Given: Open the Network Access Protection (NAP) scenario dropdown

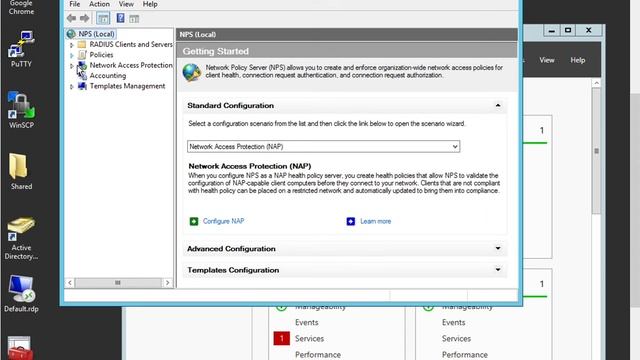Looking at the screenshot, I should [x=323, y=147].
